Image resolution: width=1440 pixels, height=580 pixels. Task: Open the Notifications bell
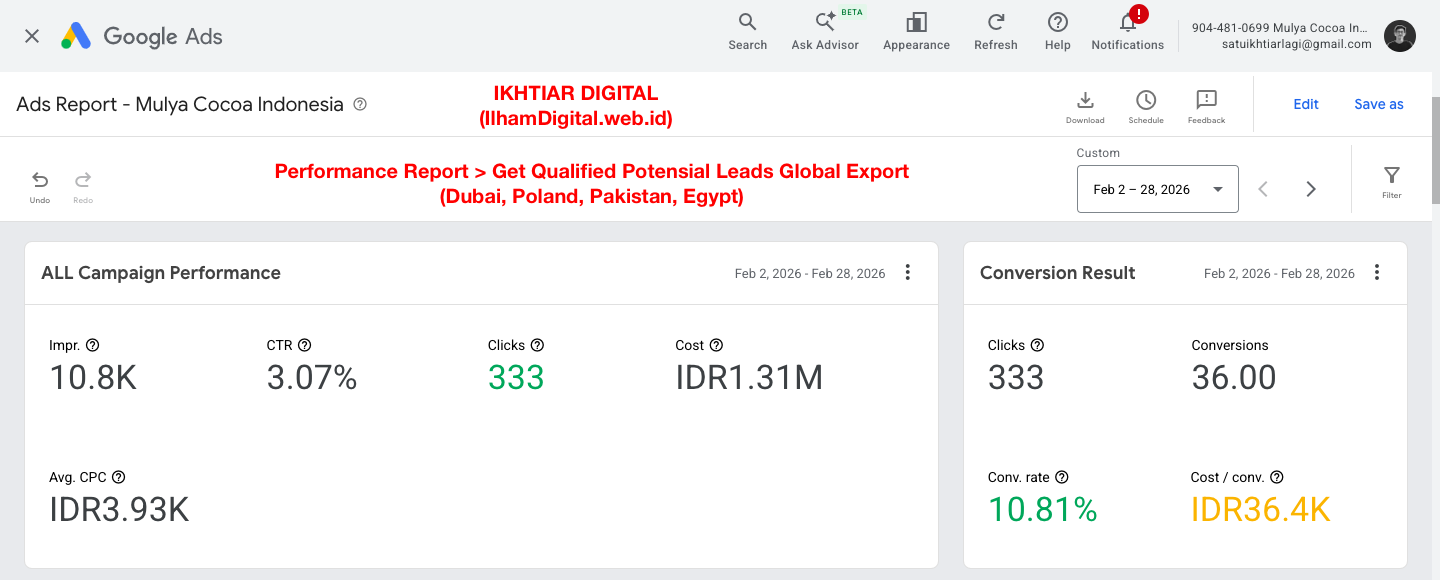(1128, 31)
